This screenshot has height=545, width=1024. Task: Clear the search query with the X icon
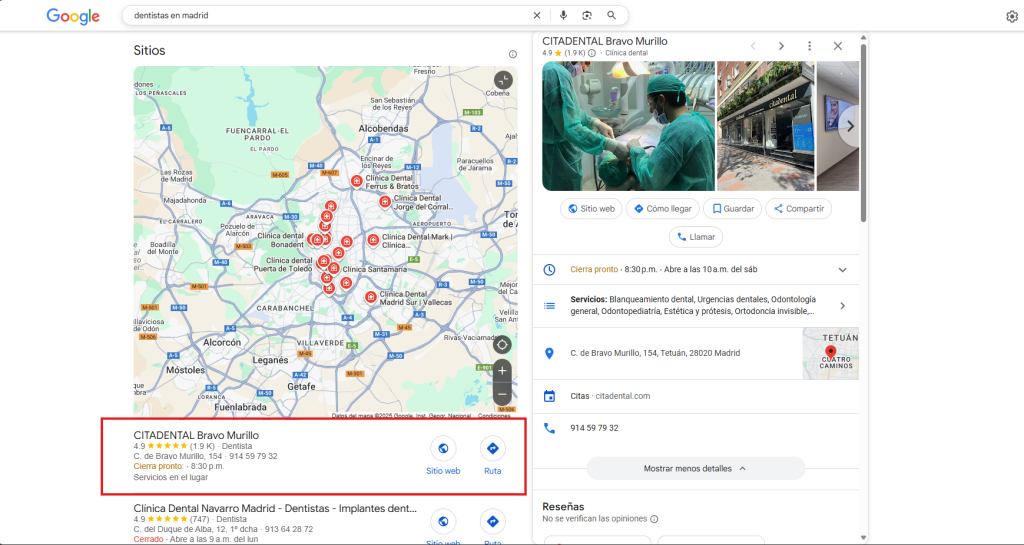[537, 15]
